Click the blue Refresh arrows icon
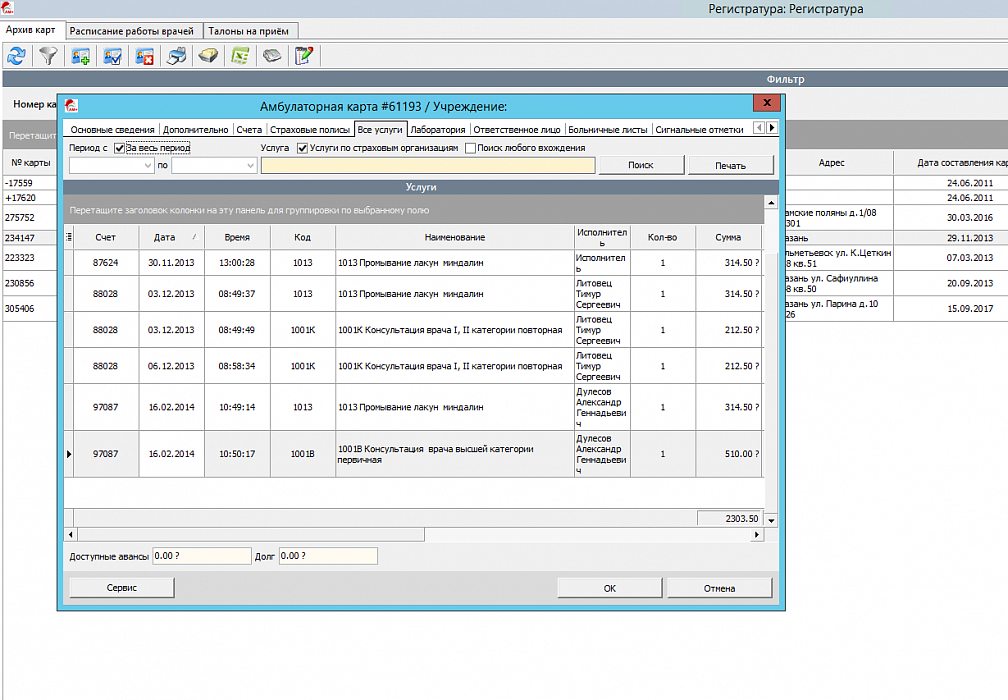Viewport: 1008px width, 700px height. 16,56
